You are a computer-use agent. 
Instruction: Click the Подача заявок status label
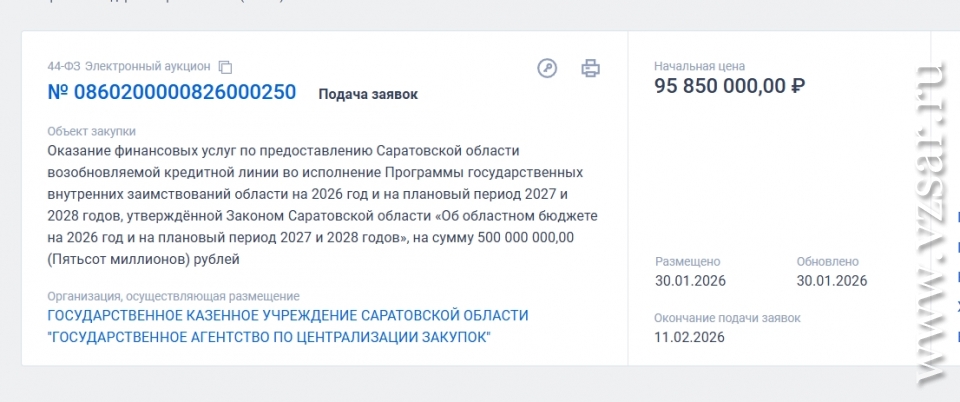tap(368, 94)
